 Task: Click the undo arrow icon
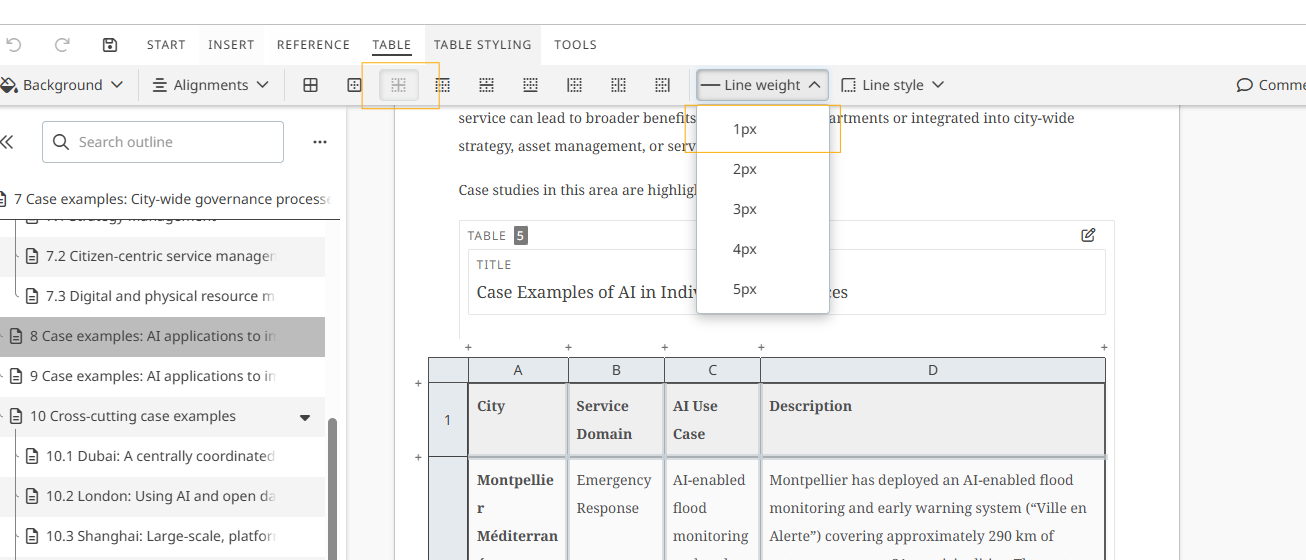click(x=14, y=45)
